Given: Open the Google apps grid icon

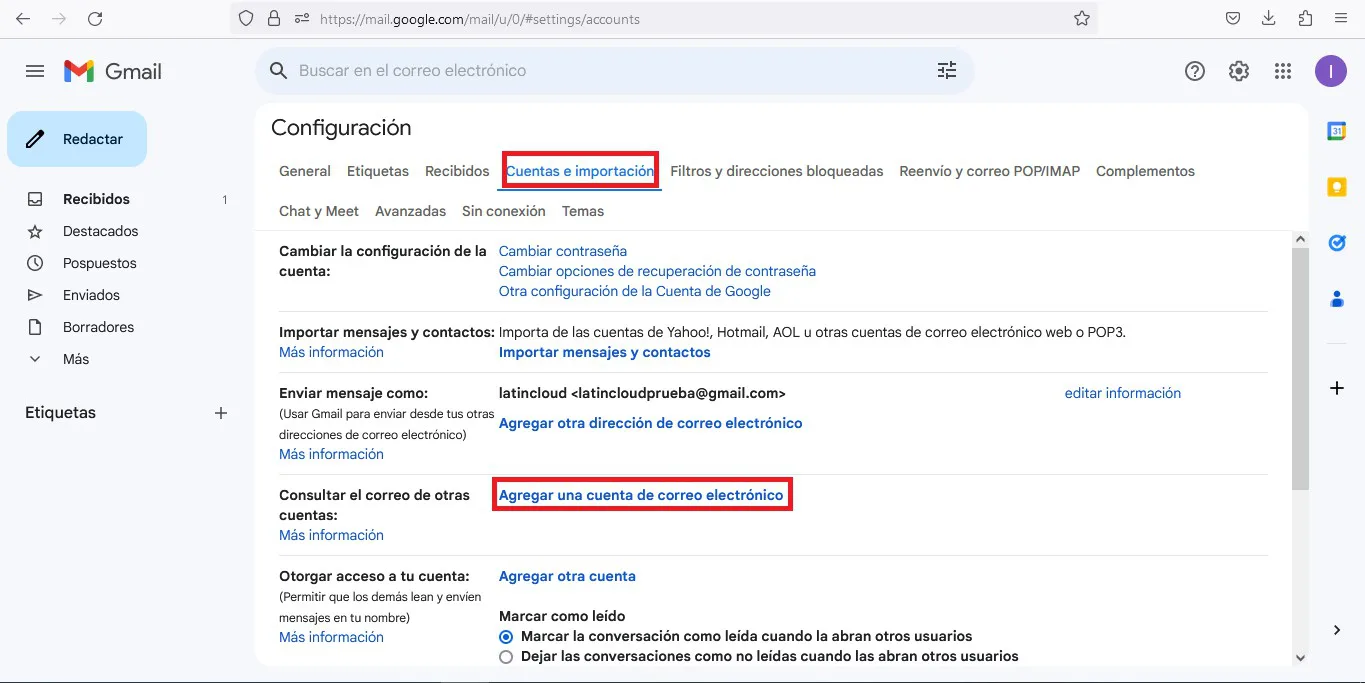Looking at the screenshot, I should point(1283,71).
